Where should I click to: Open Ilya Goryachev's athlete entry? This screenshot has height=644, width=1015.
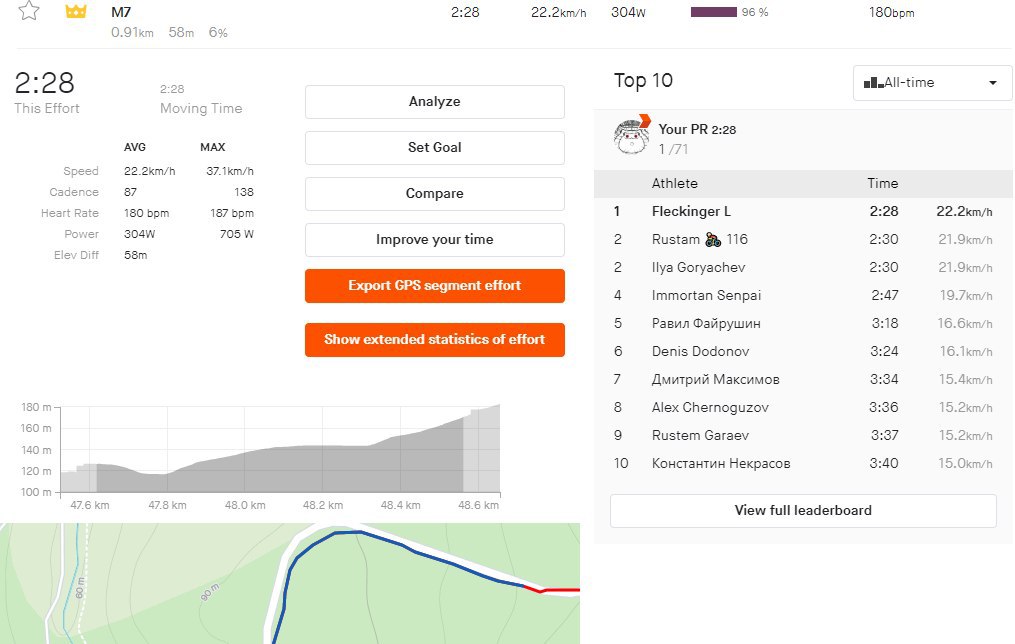click(x=698, y=267)
